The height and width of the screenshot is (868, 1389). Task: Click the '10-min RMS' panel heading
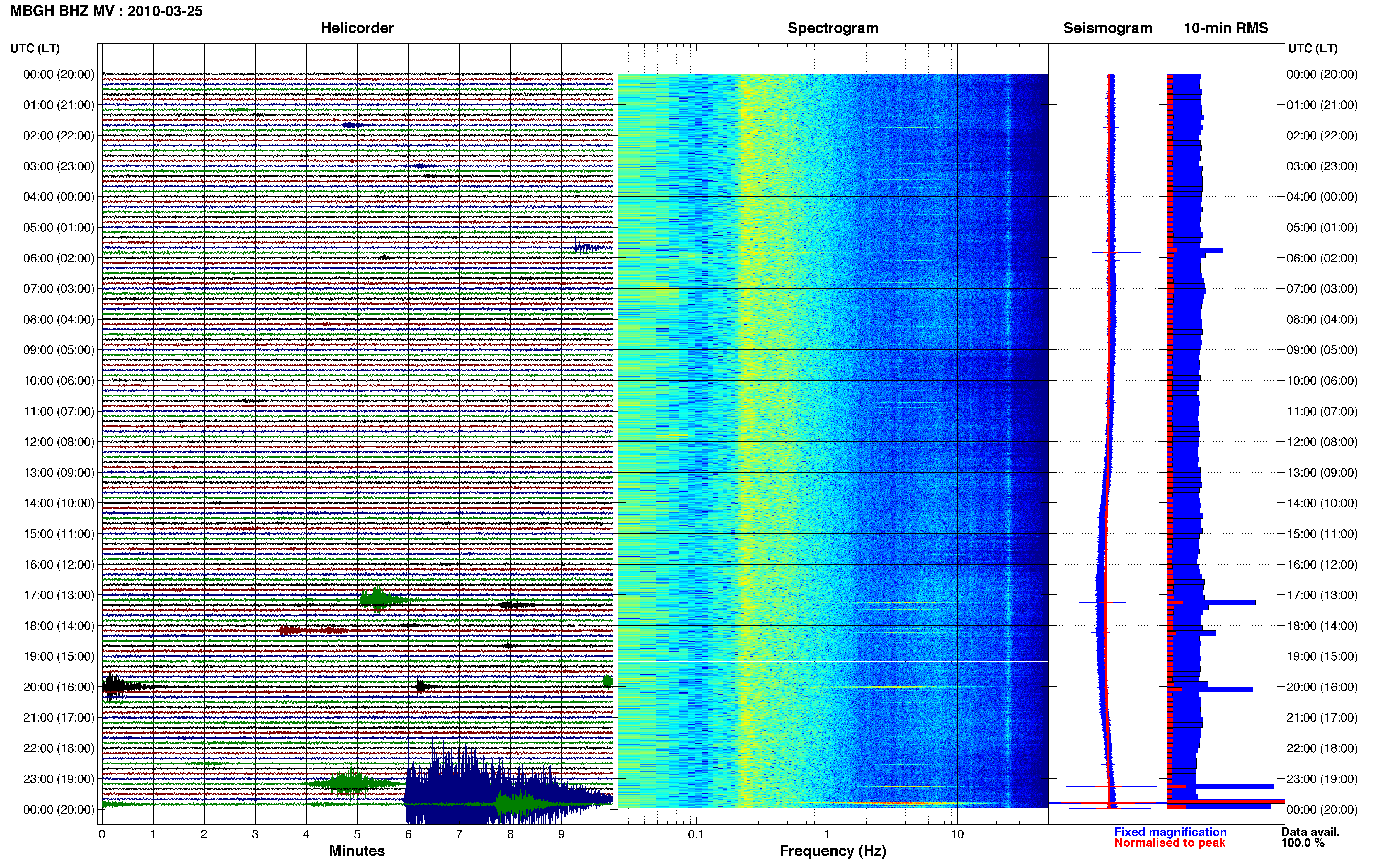1225,28
